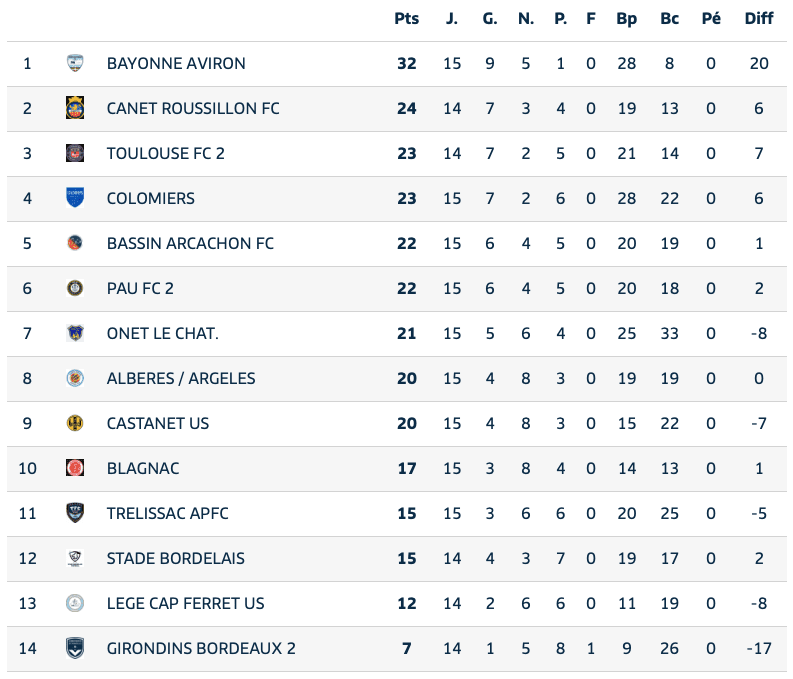
Task: Open the STADE BORDELAIS team page
Action: point(176,558)
